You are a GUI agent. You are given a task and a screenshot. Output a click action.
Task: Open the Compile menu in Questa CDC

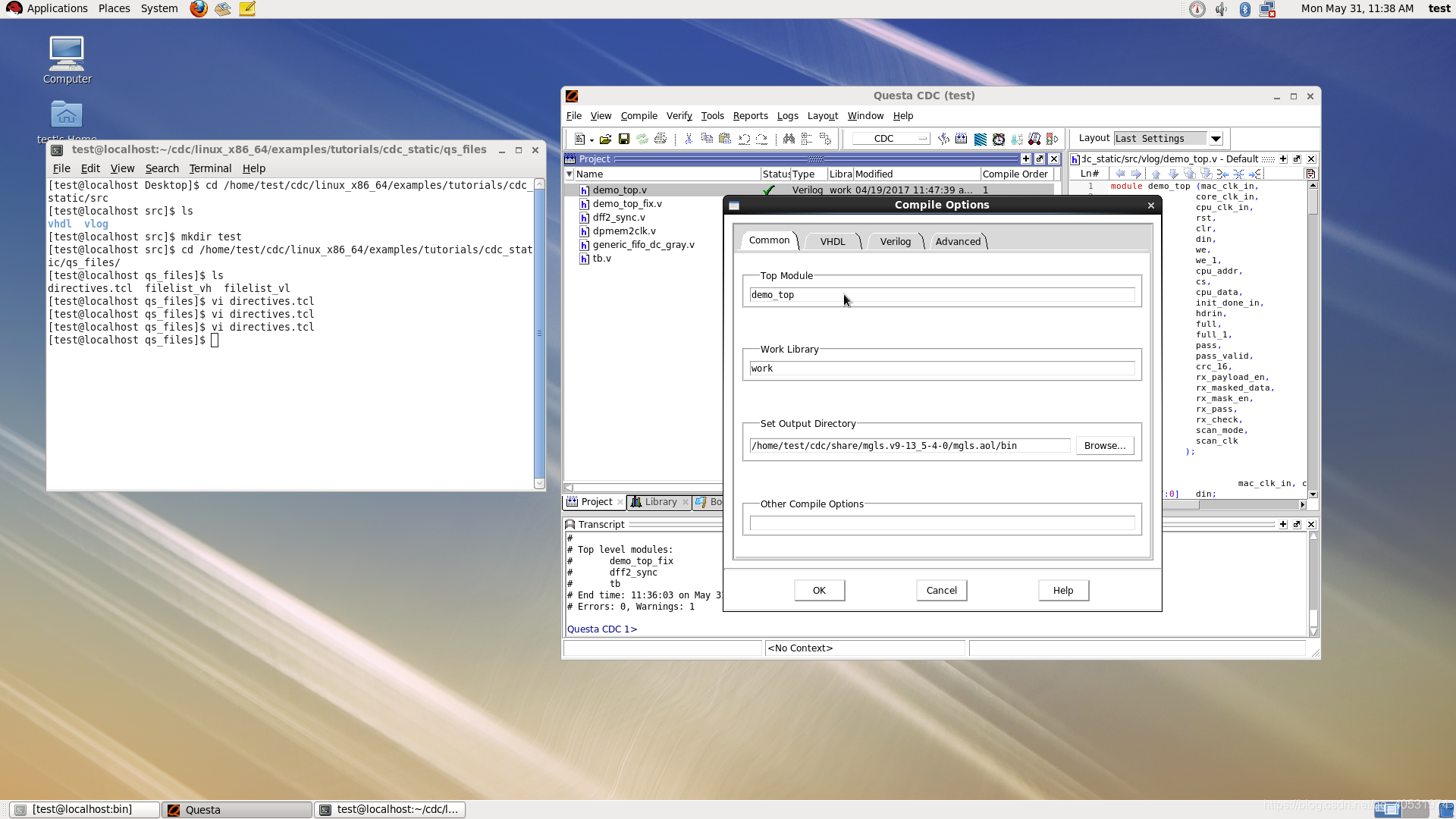(638, 115)
